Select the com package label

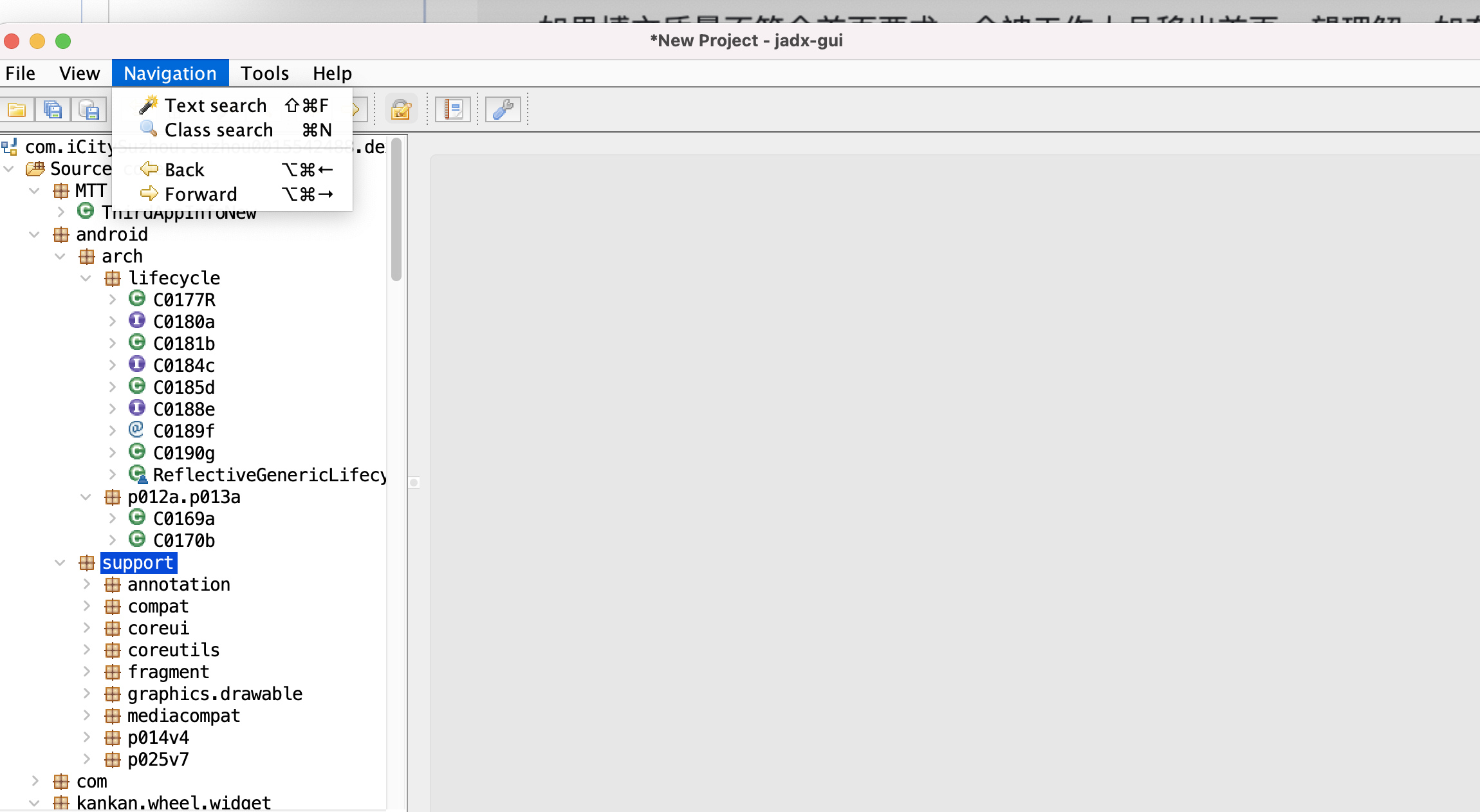92,781
